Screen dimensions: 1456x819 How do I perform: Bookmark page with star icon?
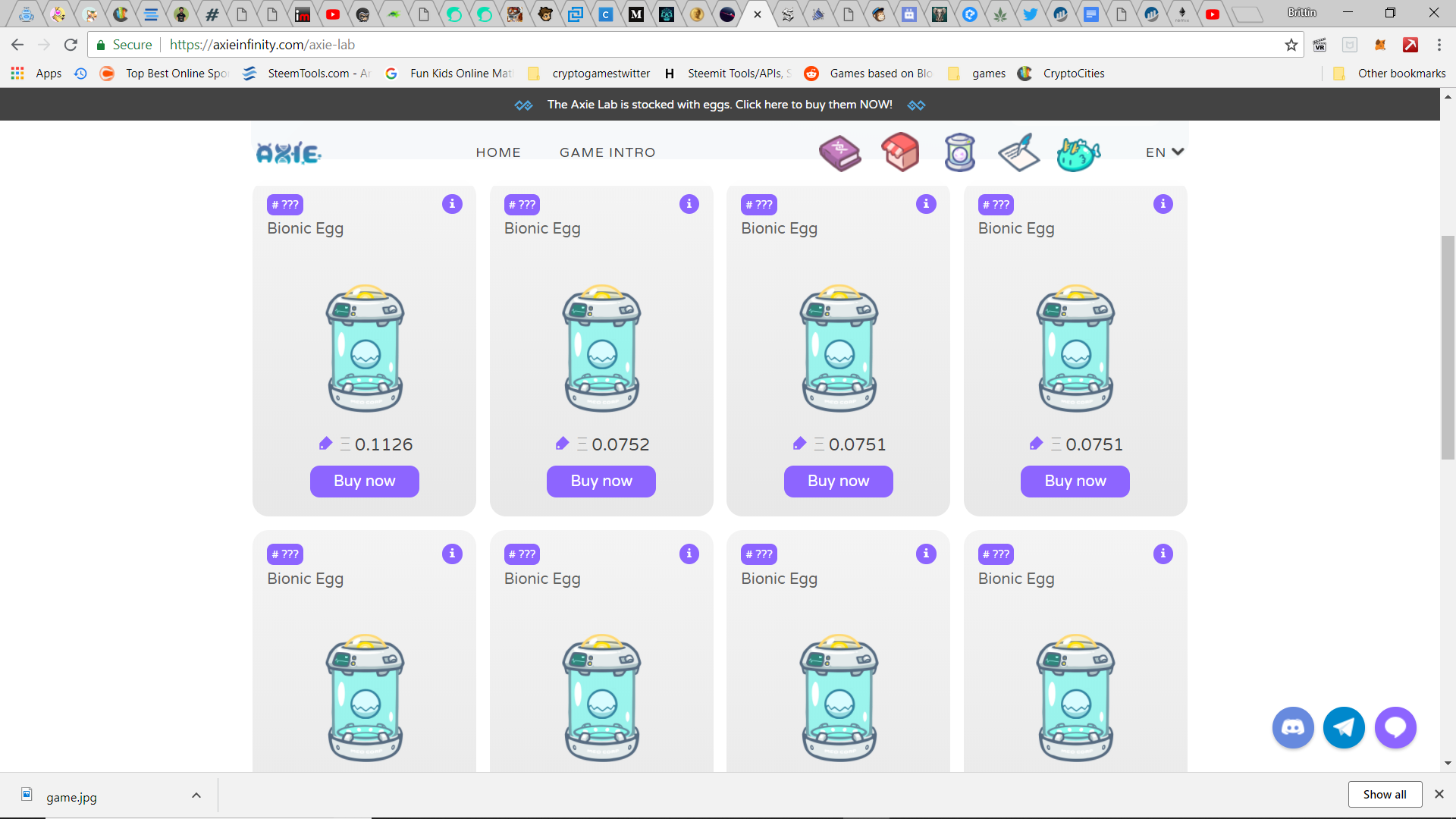(x=1291, y=45)
